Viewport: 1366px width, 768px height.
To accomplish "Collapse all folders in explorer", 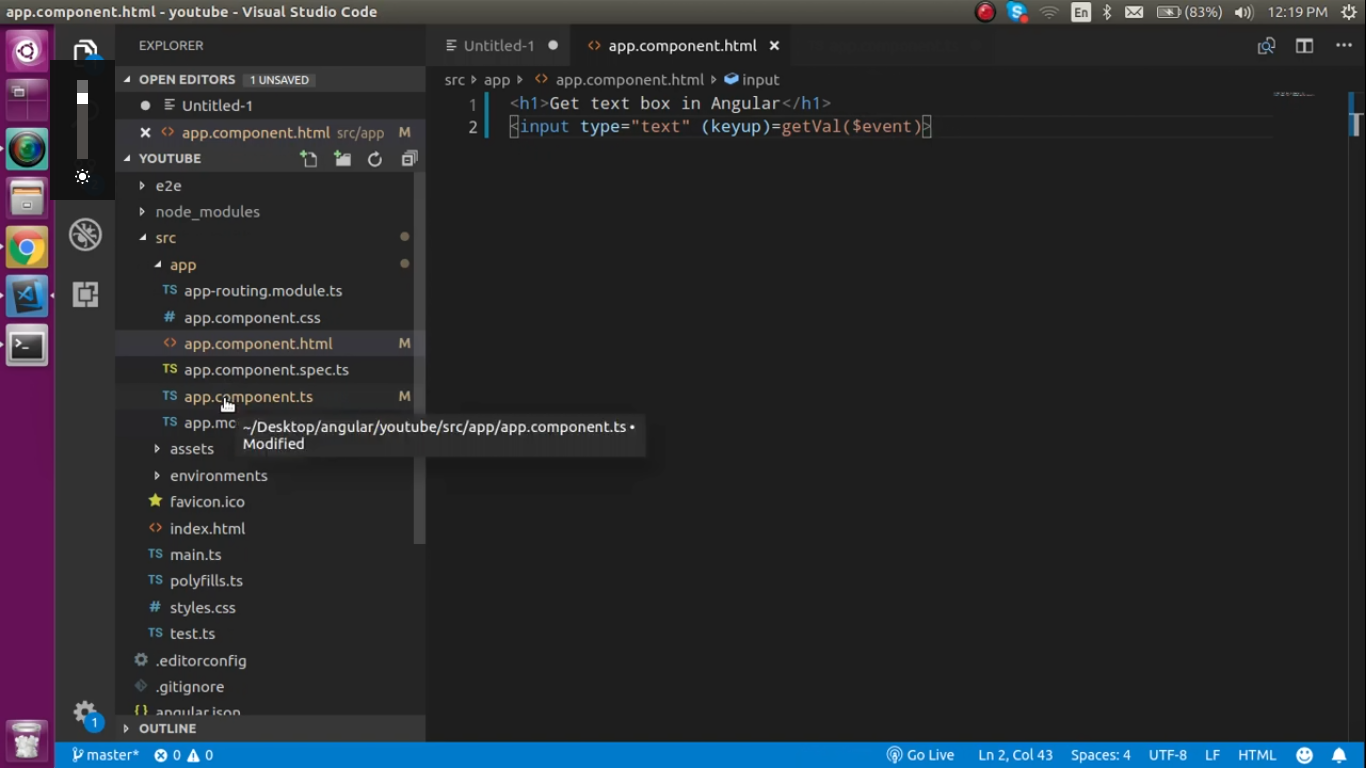I will [x=409, y=159].
